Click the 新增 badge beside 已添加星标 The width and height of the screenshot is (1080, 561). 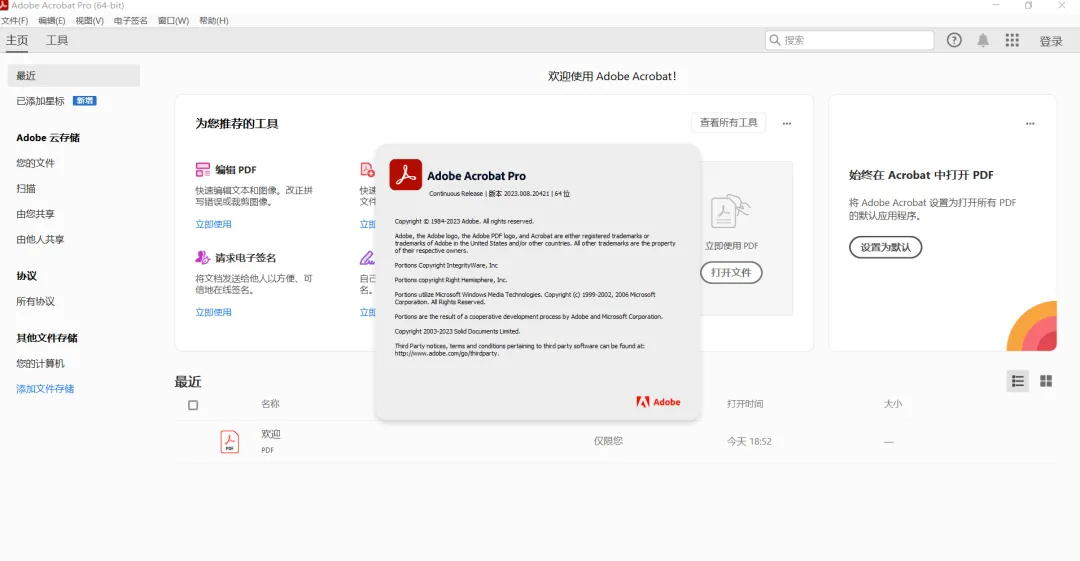pos(85,101)
